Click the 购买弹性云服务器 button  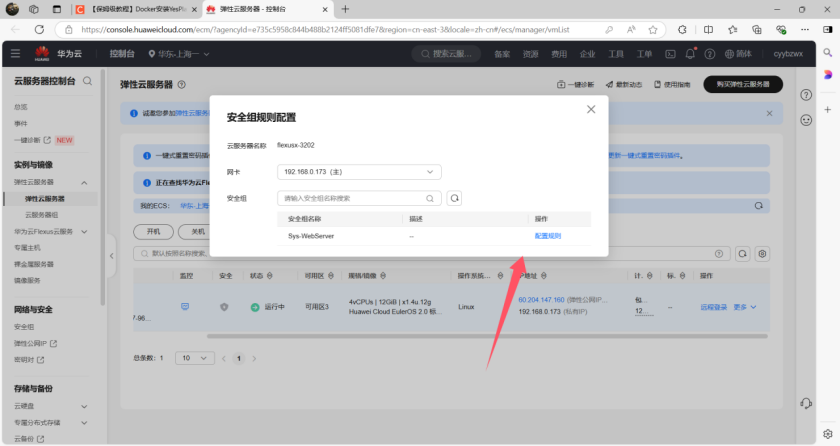point(742,84)
